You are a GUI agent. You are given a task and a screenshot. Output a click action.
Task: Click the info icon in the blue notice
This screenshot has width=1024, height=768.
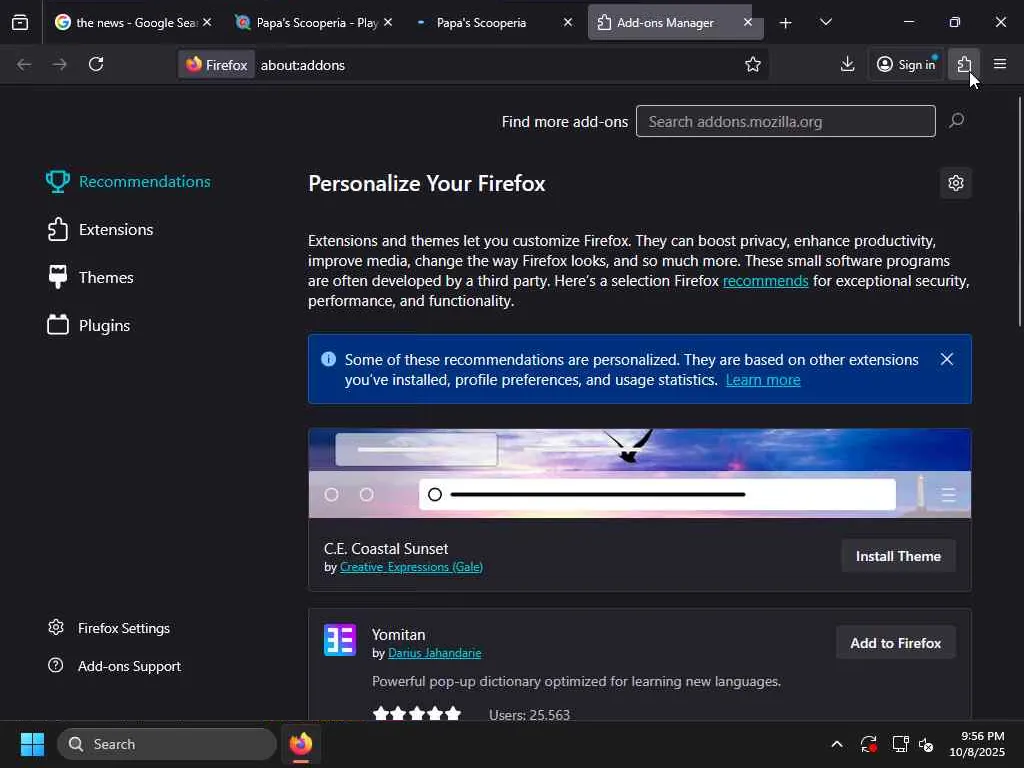(x=328, y=359)
